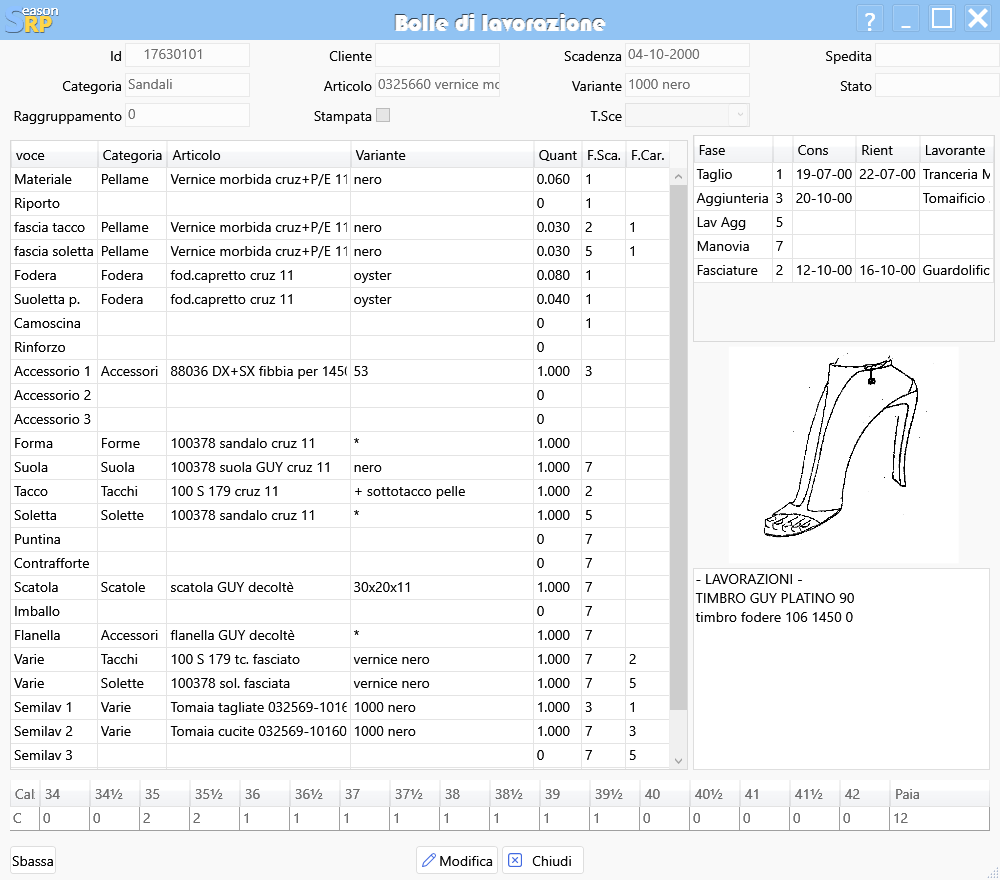The height and width of the screenshot is (880, 1000).
Task: Click the Scadenza field 04-10-2000
Action: click(x=687, y=55)
